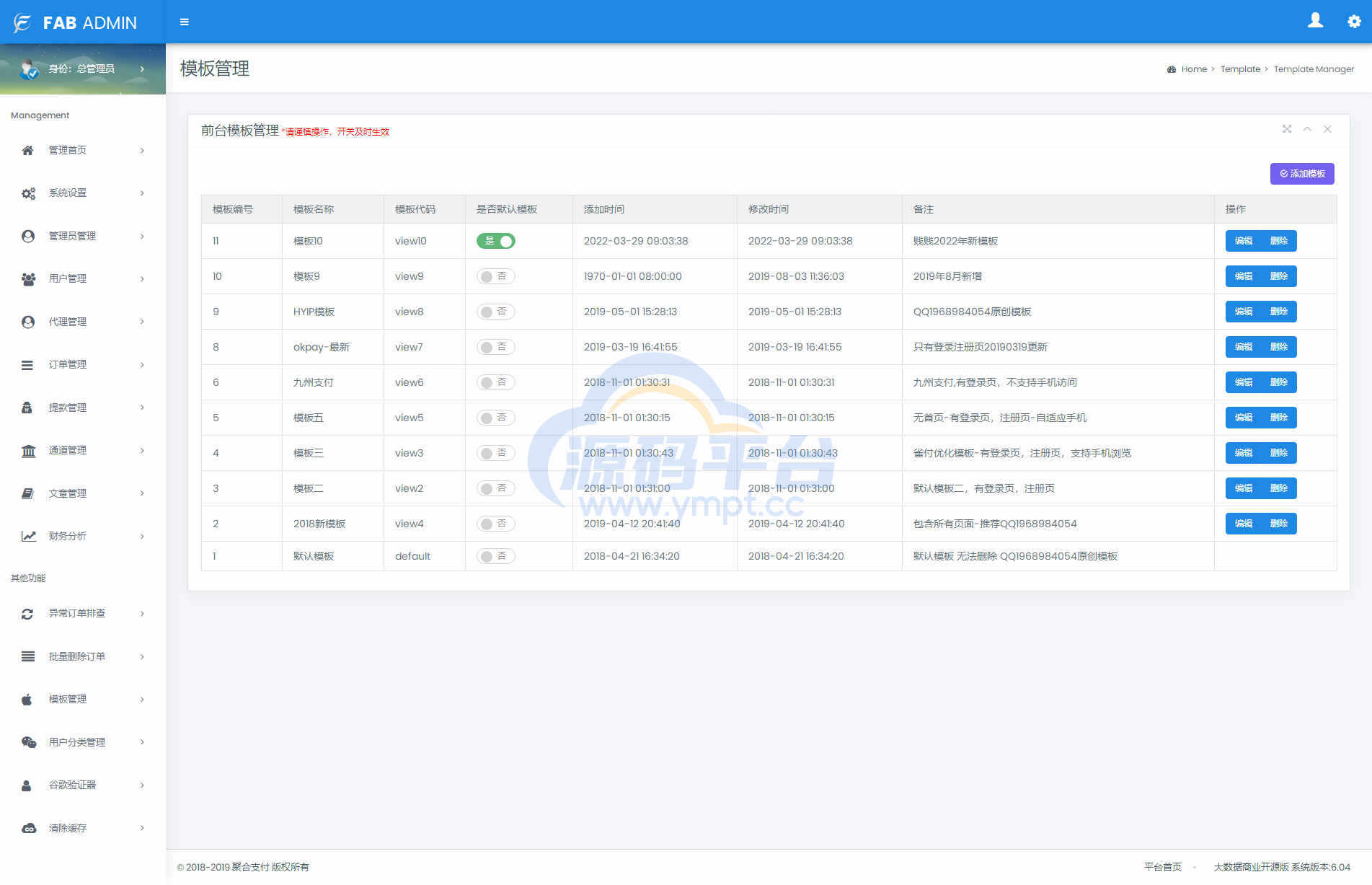The image size is (1372, 885).
Task: Toggle the hamburger sidebar menu icon
Action: pos(185,22)
